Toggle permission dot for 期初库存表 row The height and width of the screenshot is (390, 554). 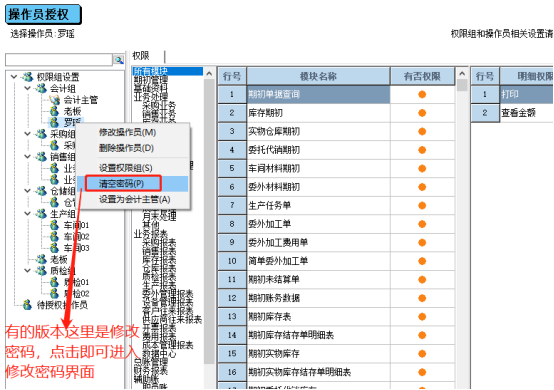click(422, 317)
